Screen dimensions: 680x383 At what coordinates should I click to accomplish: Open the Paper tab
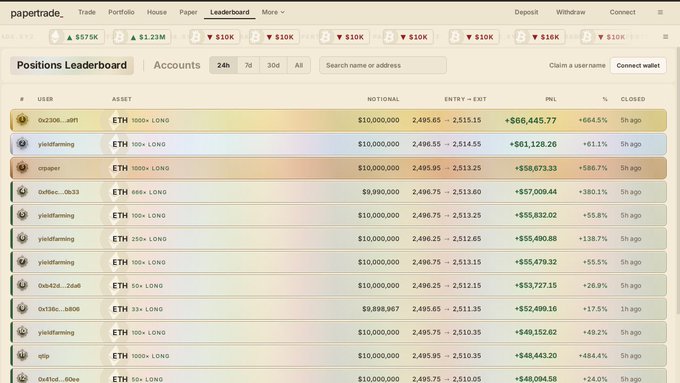188,12
